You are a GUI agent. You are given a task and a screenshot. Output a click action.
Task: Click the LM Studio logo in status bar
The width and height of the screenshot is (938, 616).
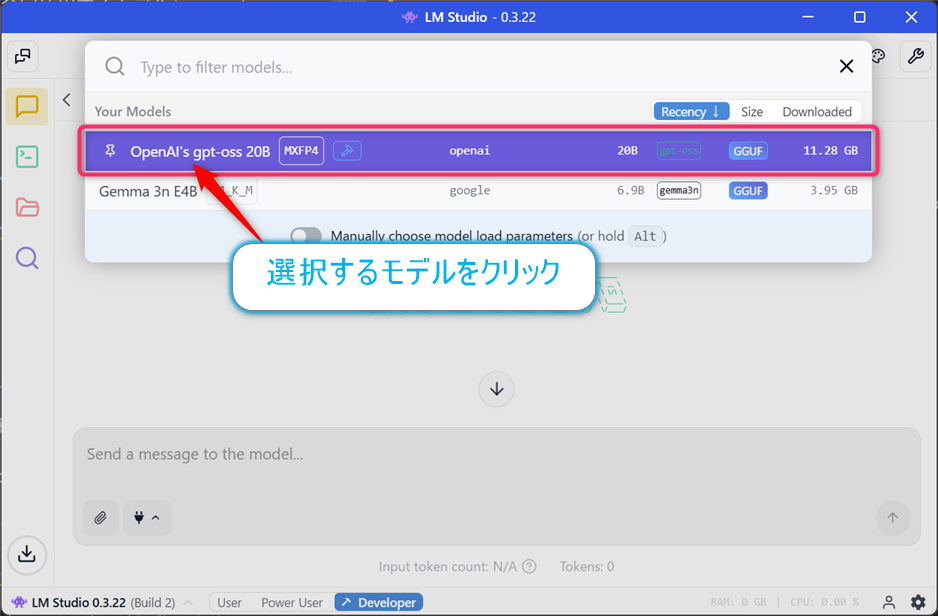[x=19, y=602]
